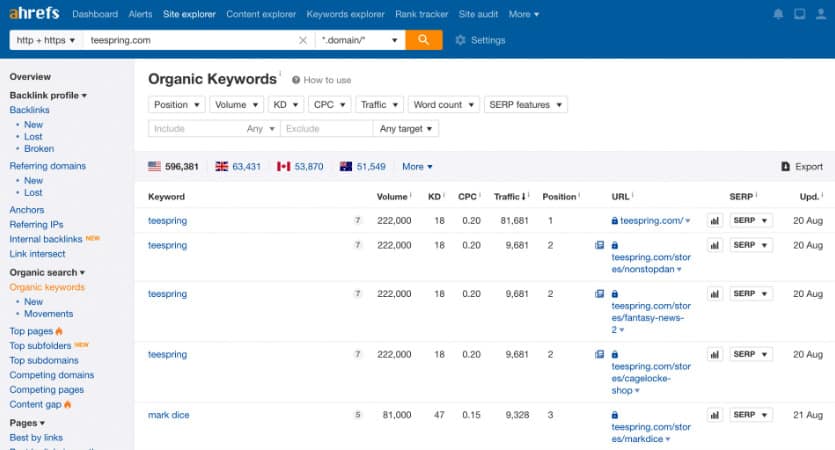The width and height of the screenshot is (835, 450).
Task: Open the chart icon for mark dice row
Action: [714, 415]
